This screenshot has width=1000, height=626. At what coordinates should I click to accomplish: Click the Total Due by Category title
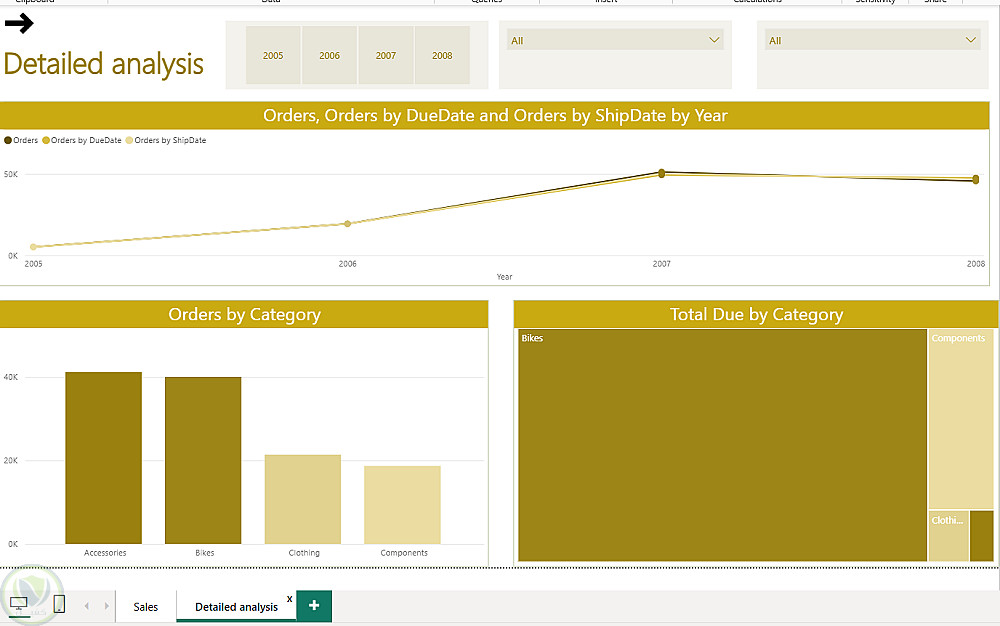pos(756,314)
